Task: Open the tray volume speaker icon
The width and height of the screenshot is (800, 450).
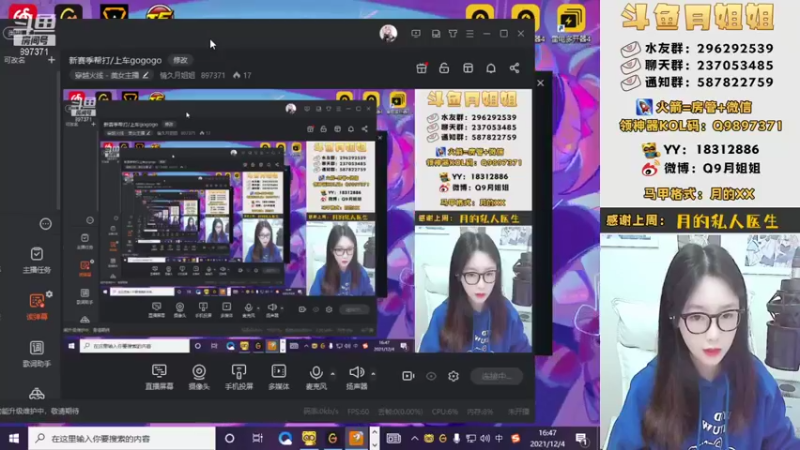Action: (485, 438)
